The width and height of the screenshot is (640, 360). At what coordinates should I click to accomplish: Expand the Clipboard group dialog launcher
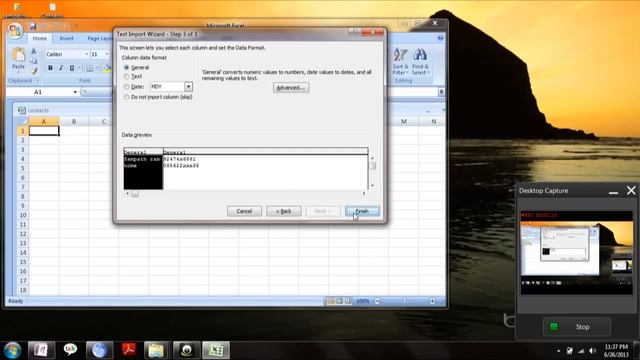(x=37, y=81)
